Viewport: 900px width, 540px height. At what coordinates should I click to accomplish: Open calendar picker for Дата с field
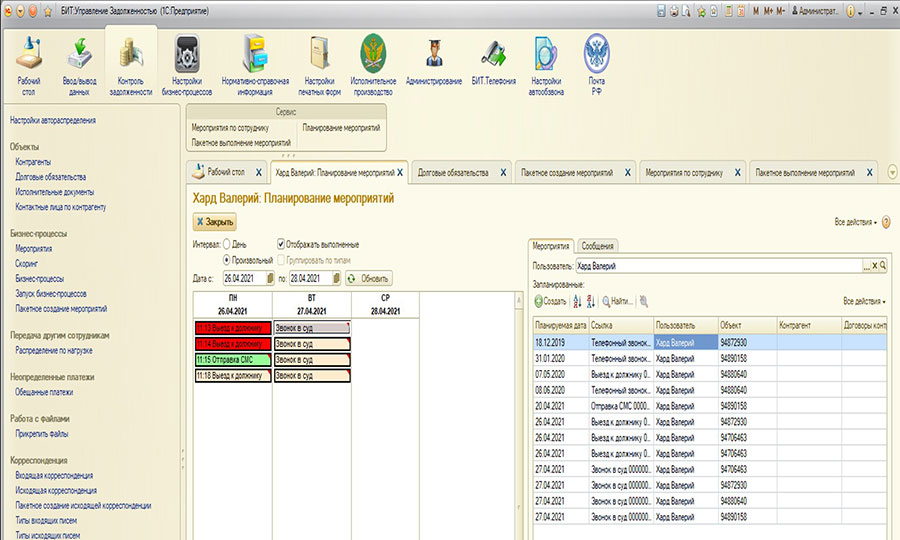tap(269, 278)
